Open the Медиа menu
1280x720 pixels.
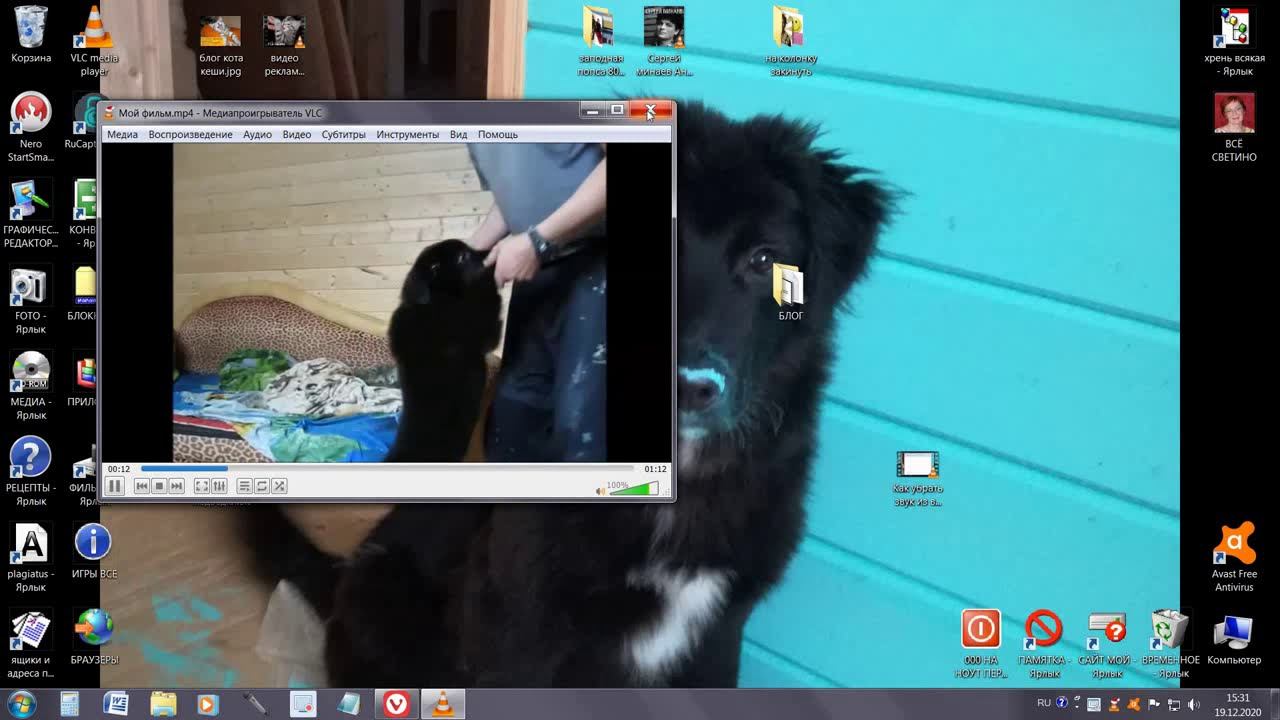click(122, 134)
